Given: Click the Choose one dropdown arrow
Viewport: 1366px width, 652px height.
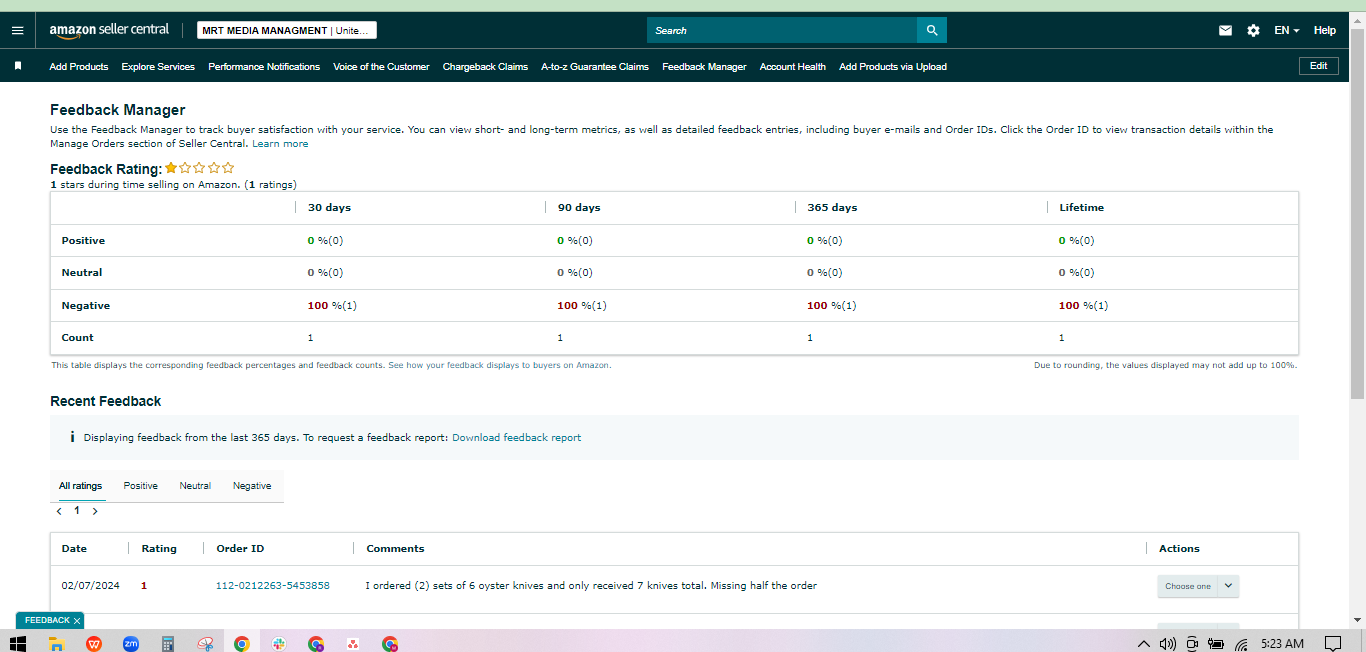Looking at the screenshot, I should point(1229,586).
